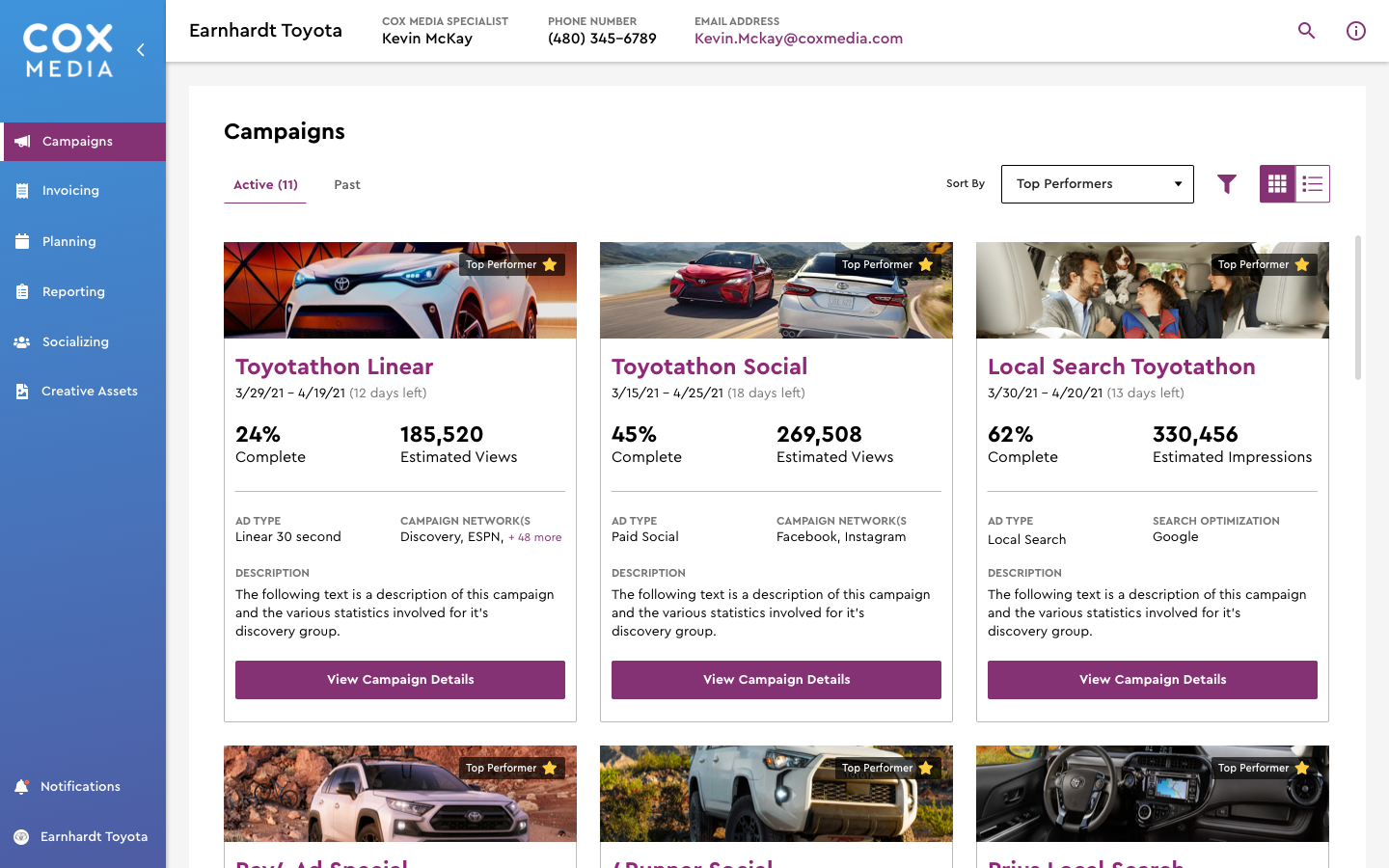The height and width of the screenshot is (868, 1389).
Task: Select the Active (11) tab
Action: 265,184
